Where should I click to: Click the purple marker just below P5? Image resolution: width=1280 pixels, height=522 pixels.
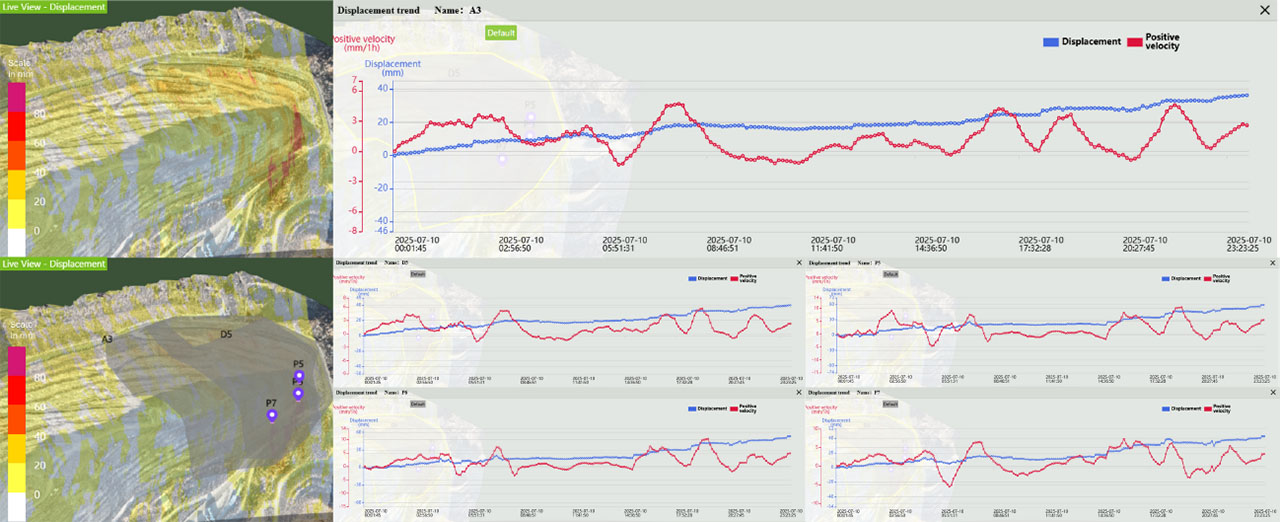pos(297,393)
